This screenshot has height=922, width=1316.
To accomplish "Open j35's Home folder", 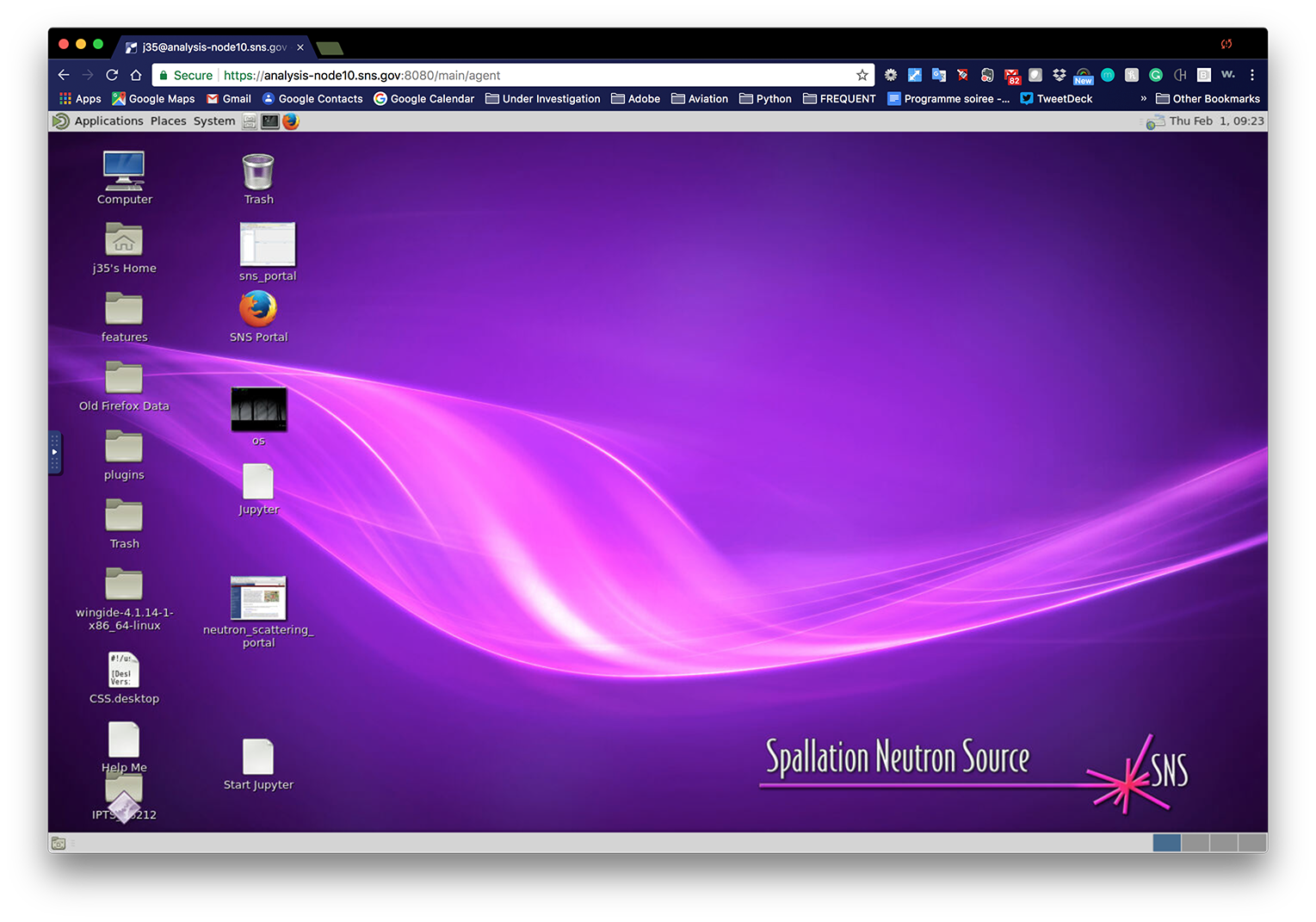I will tap(124, 240).
